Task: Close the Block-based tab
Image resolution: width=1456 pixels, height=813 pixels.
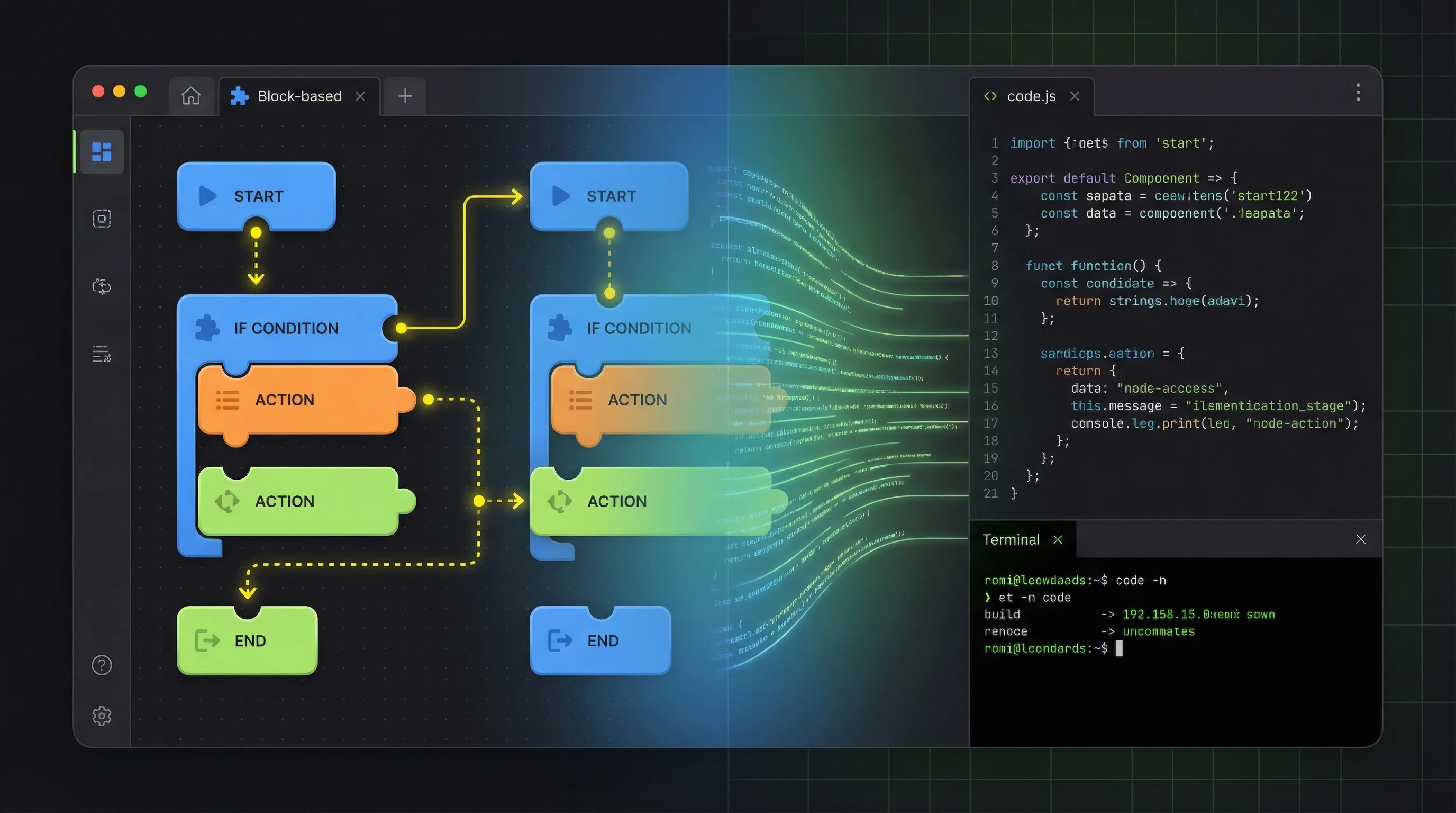Action: click(x=360, y=96)
